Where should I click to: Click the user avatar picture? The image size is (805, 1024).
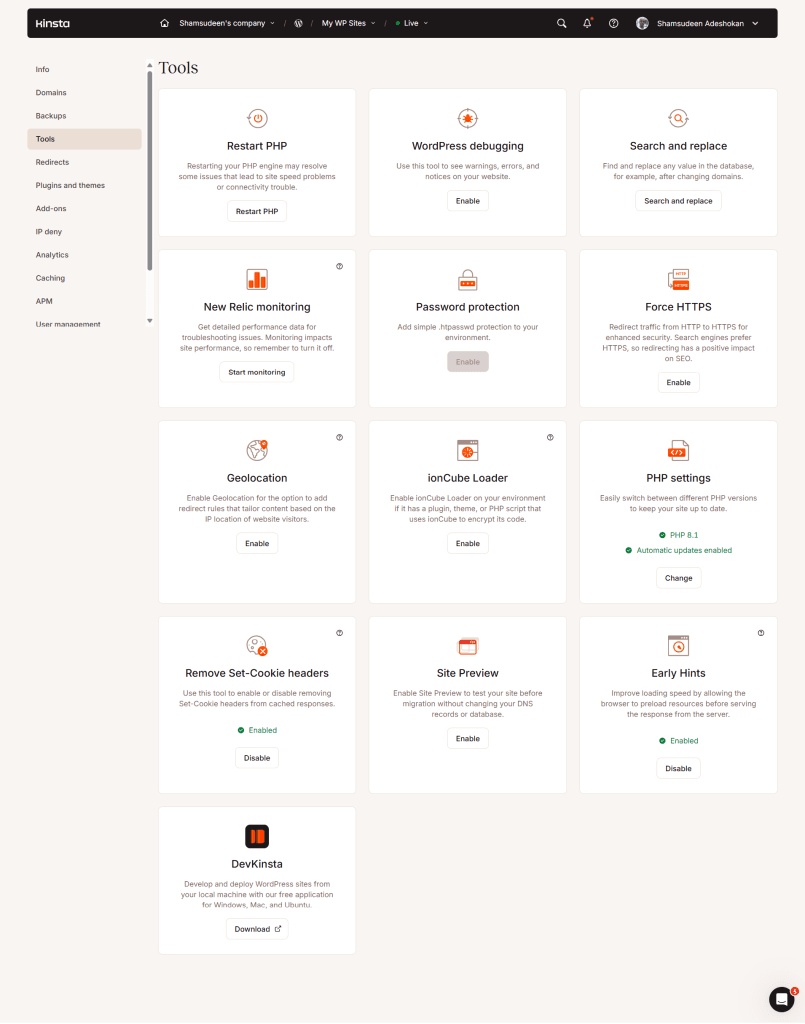(x=642, y=23)
